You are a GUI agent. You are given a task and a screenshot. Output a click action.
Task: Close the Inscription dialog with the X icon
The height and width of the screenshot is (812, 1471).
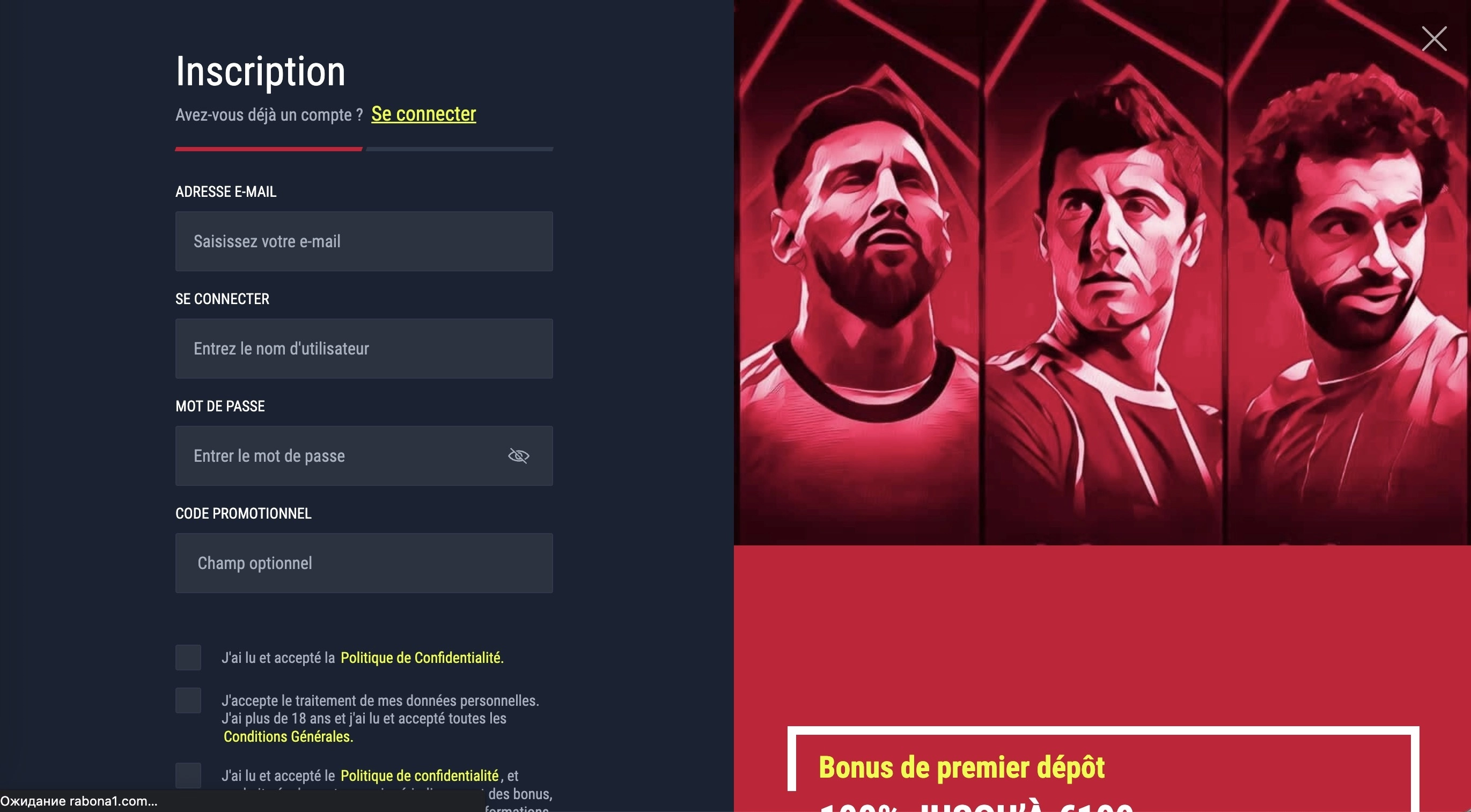coord(1434,38)
